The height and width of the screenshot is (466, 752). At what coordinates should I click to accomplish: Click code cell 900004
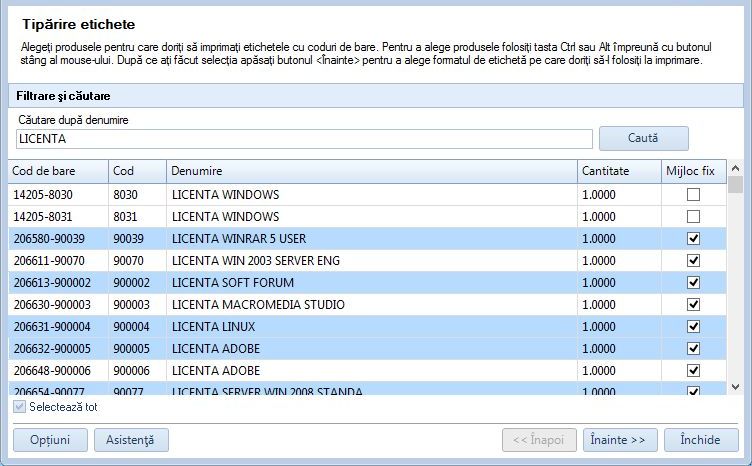coord(138,326)
